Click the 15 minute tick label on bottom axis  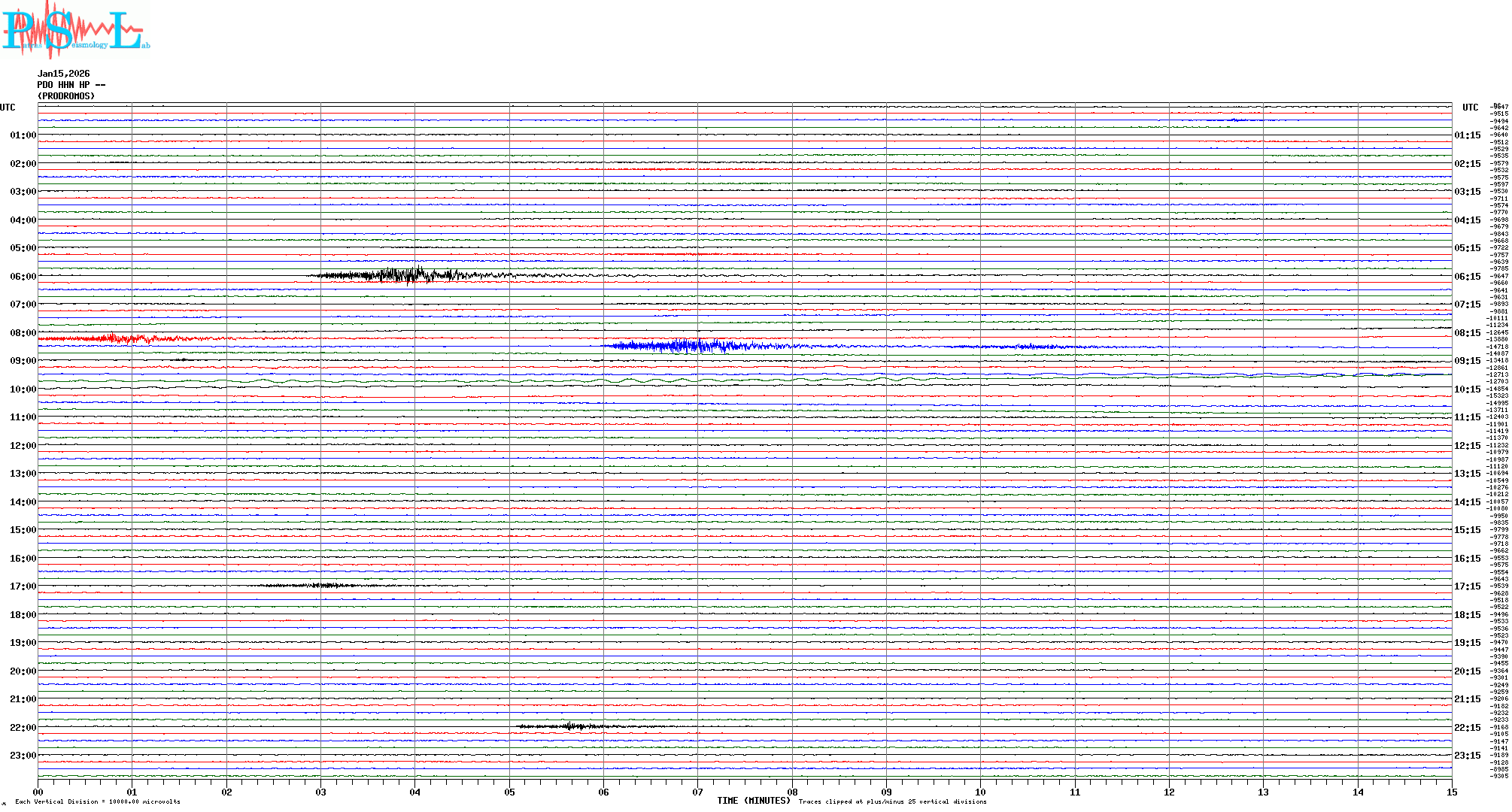coord(1451,792)
